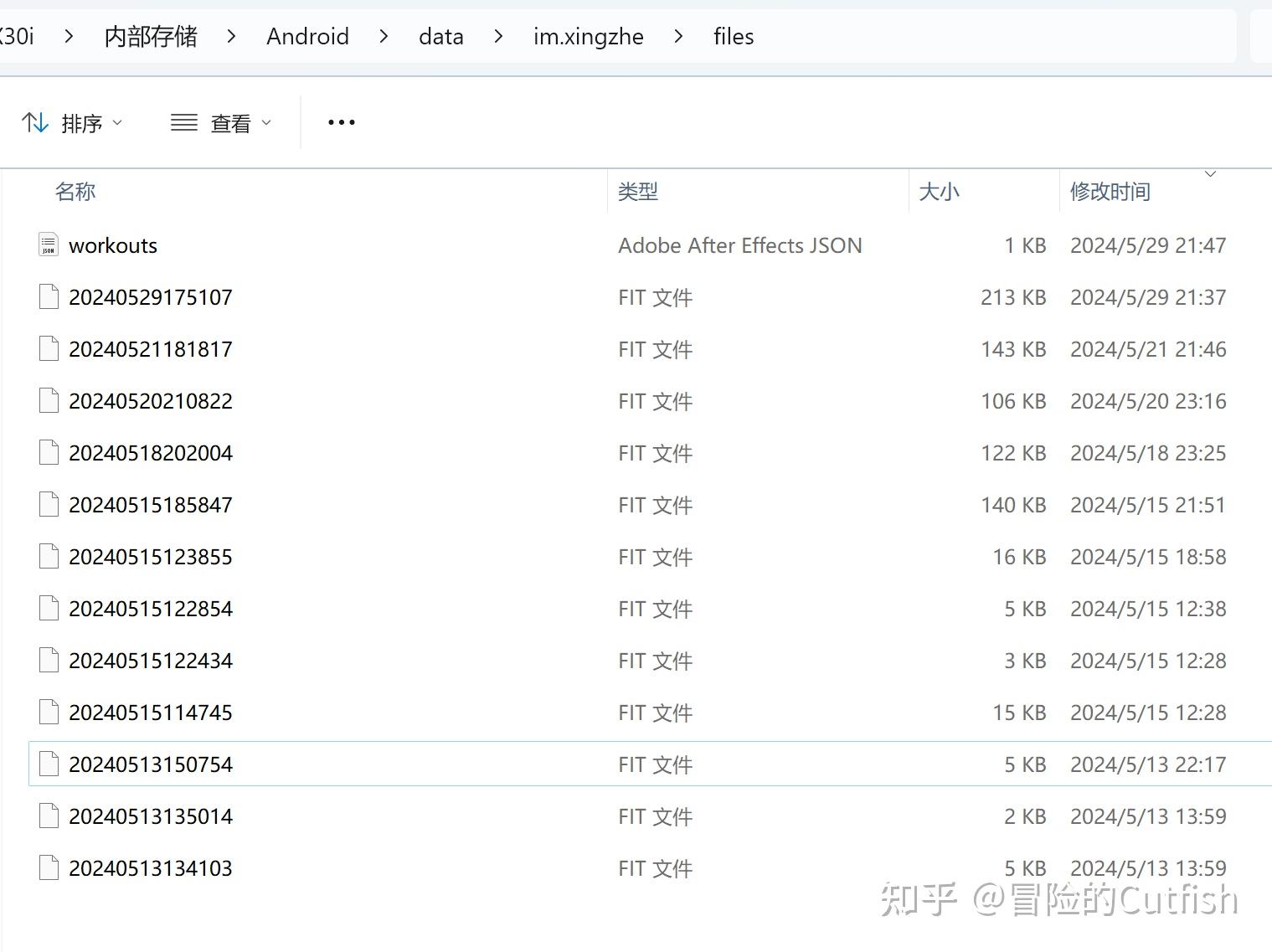Select file 20240515185847
Screen dimensions: 1272x952
(151, 505)
